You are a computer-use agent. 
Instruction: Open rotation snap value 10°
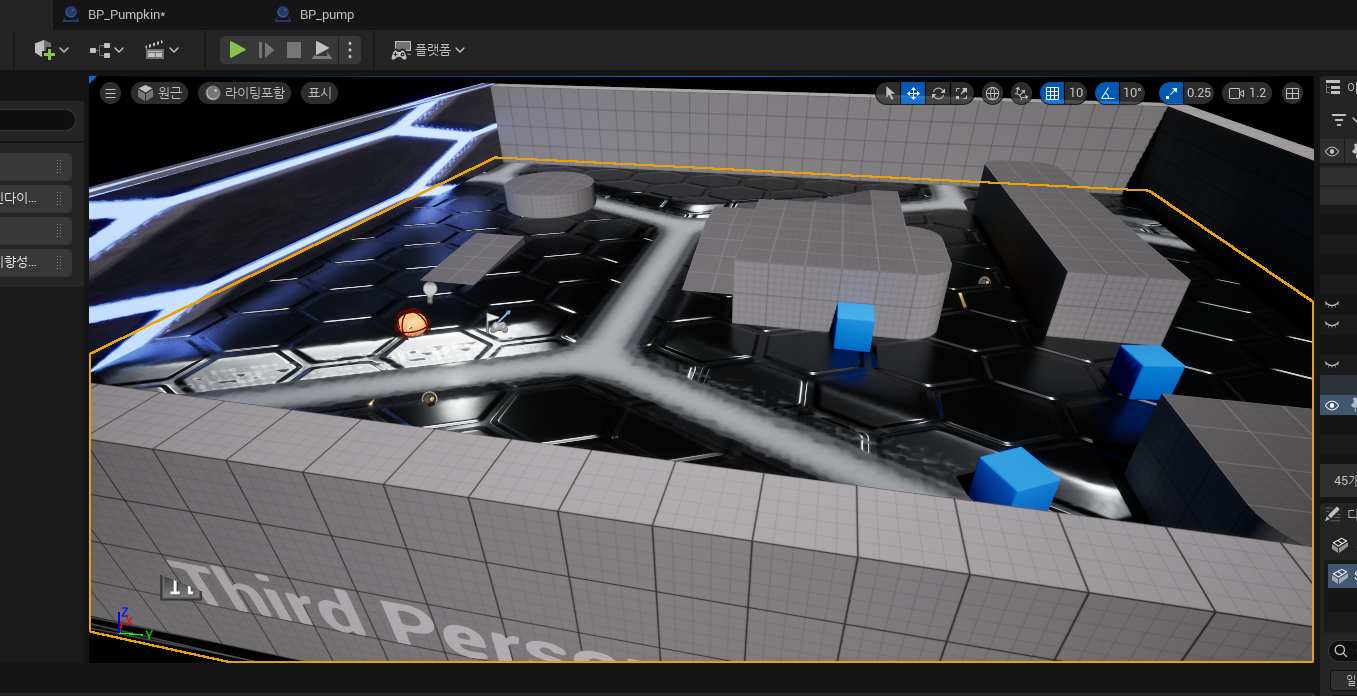1132,93
